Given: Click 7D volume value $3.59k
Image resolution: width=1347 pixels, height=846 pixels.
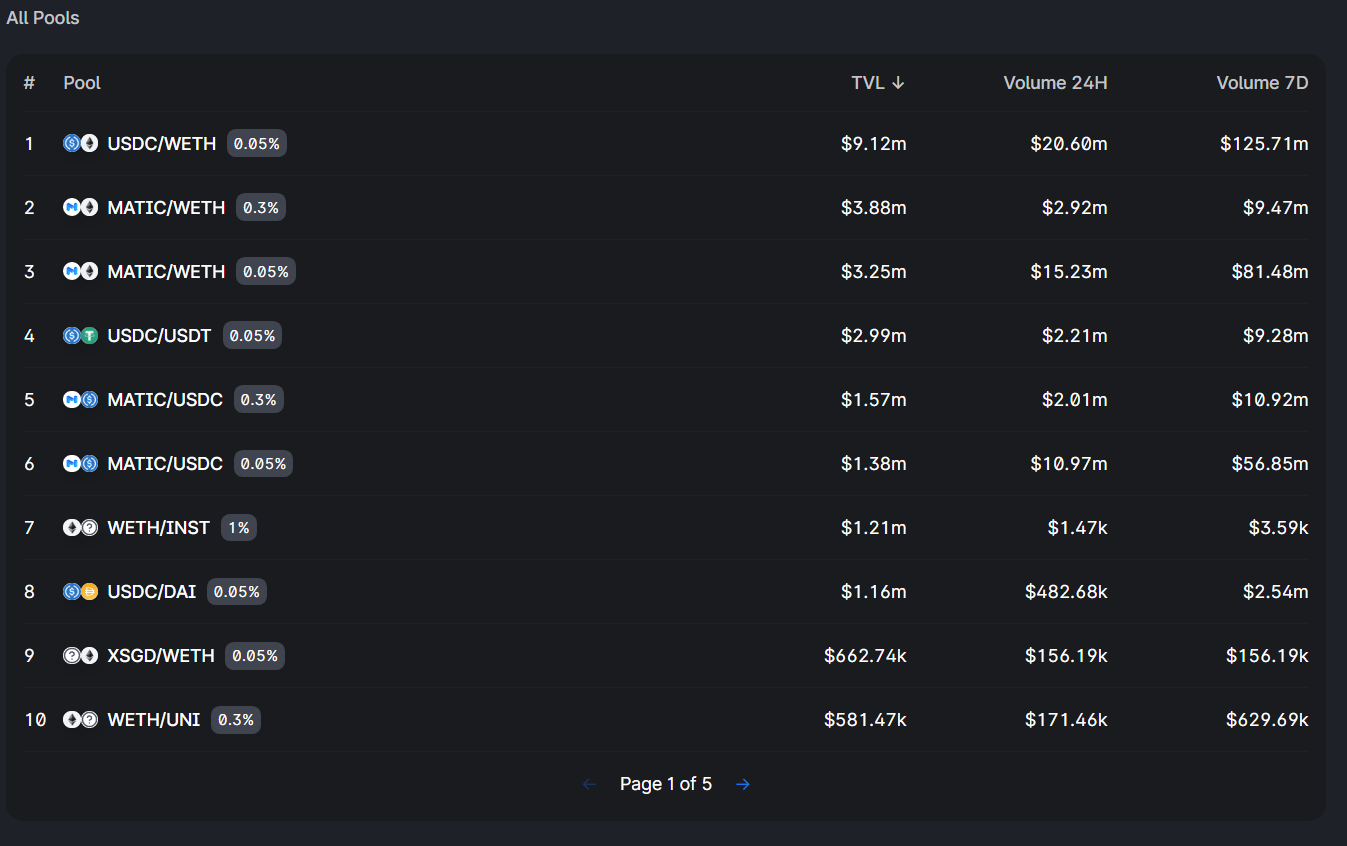Looking at the screenshot, I should coord(1278,527).
